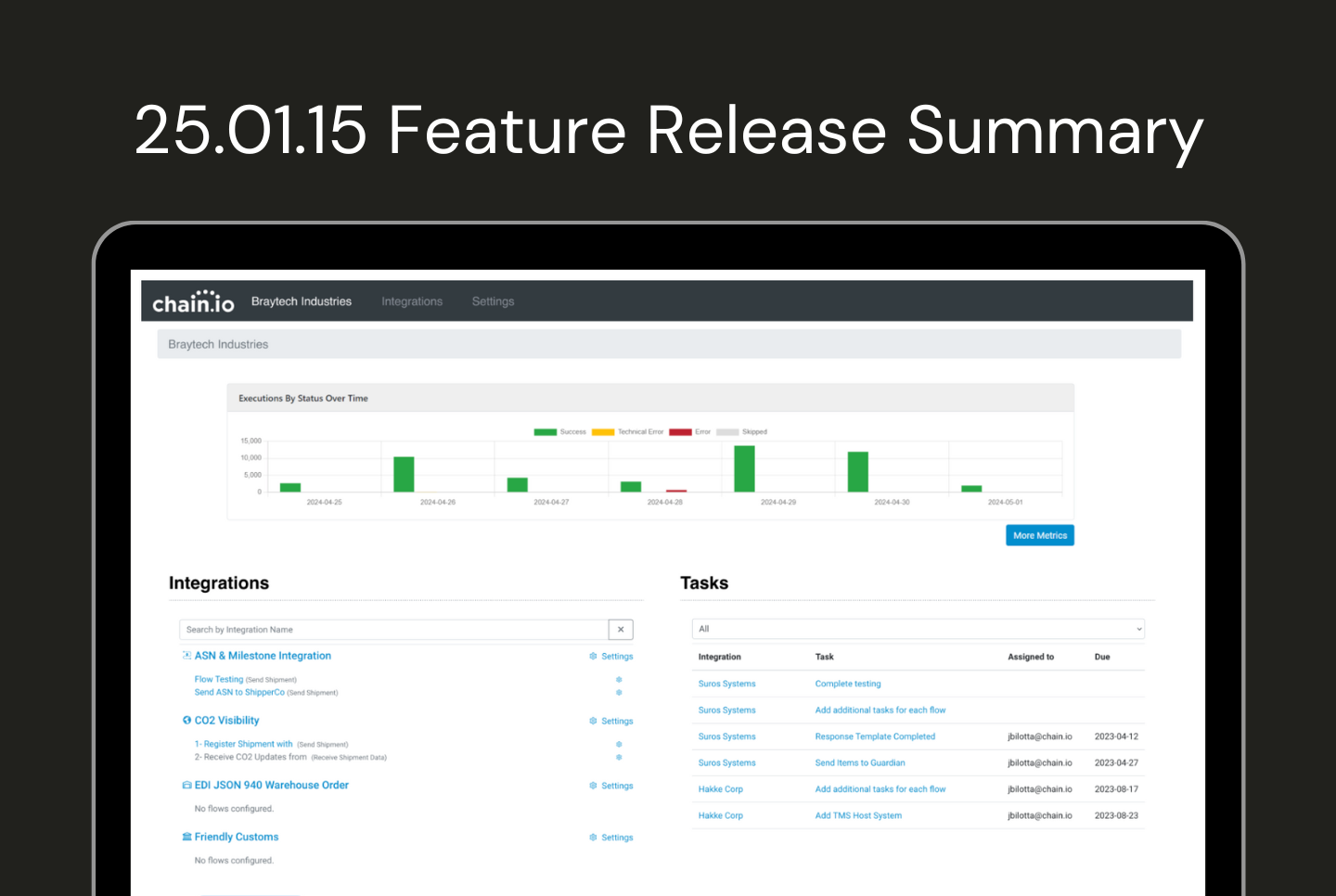
Task: Open Settings for Friendly Customs
Action: (x=611, y=838)
